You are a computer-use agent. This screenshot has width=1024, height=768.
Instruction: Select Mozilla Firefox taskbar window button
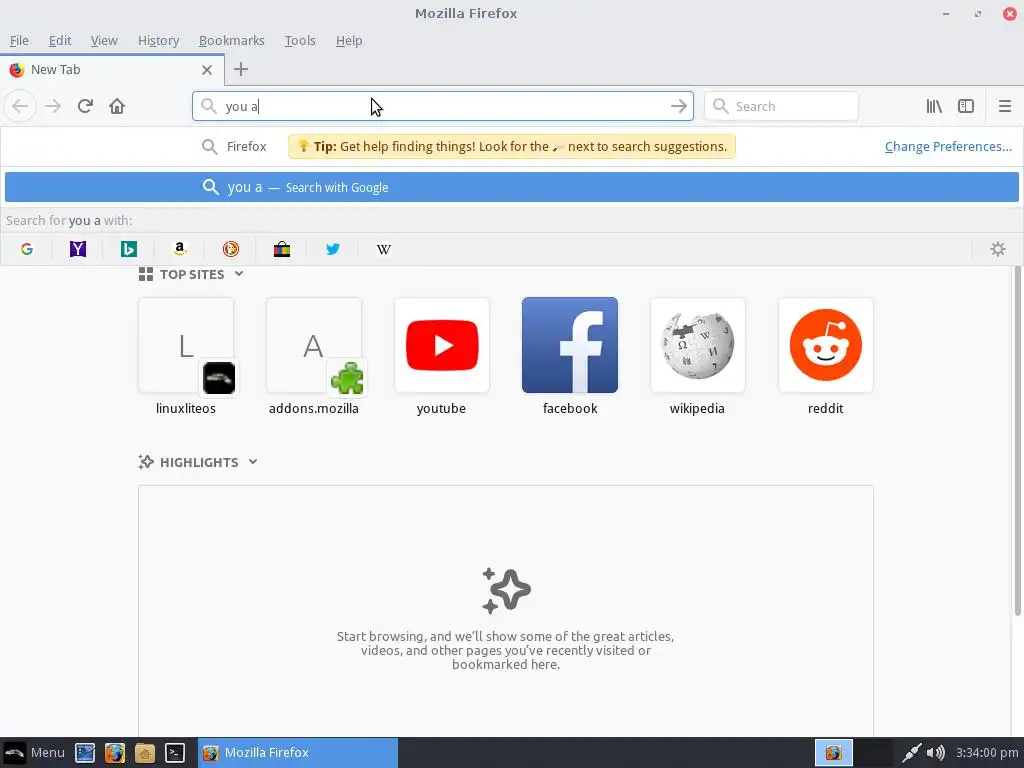(298, 752)
